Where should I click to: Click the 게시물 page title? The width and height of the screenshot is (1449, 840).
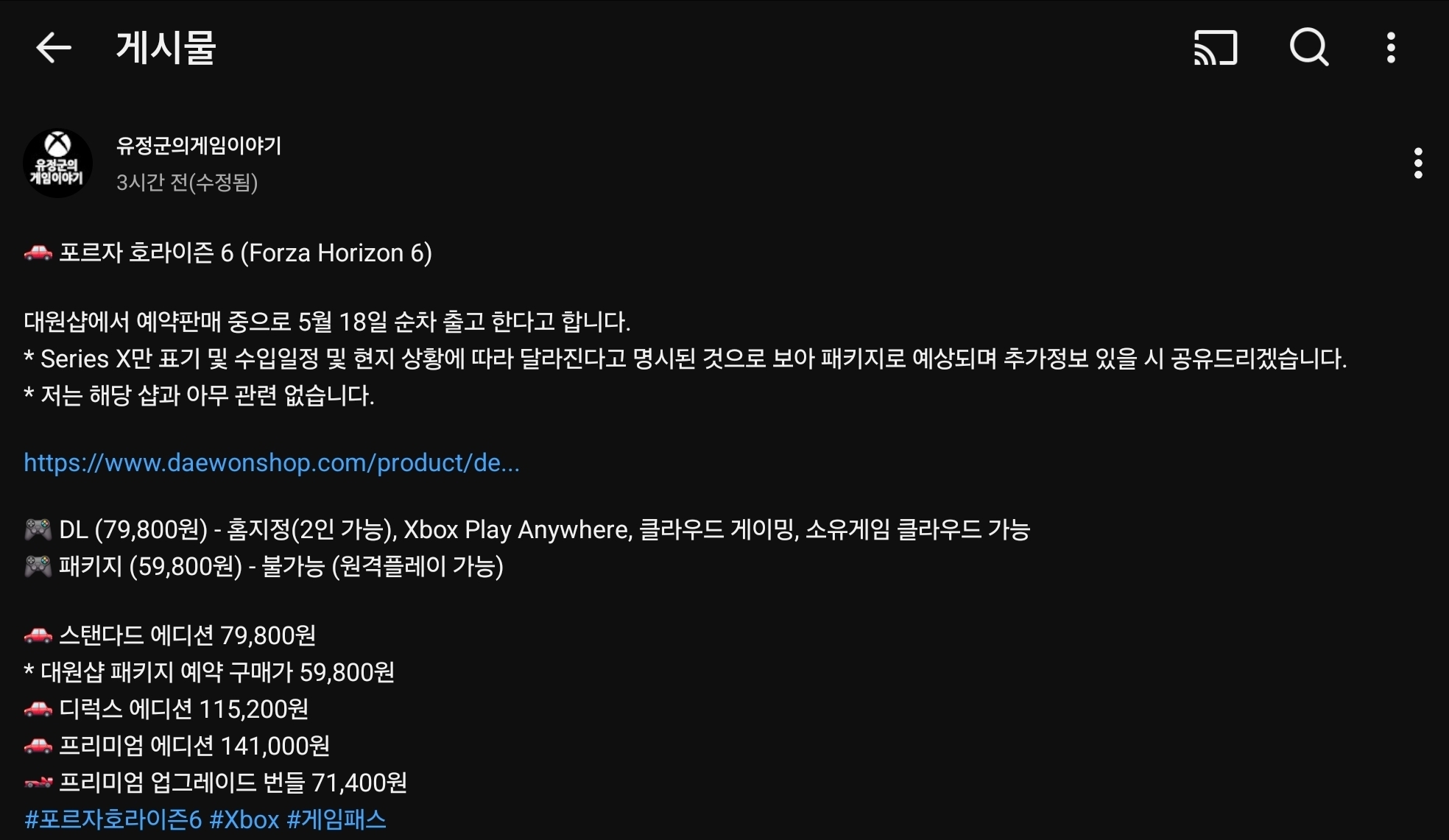(x=166, y=49)
